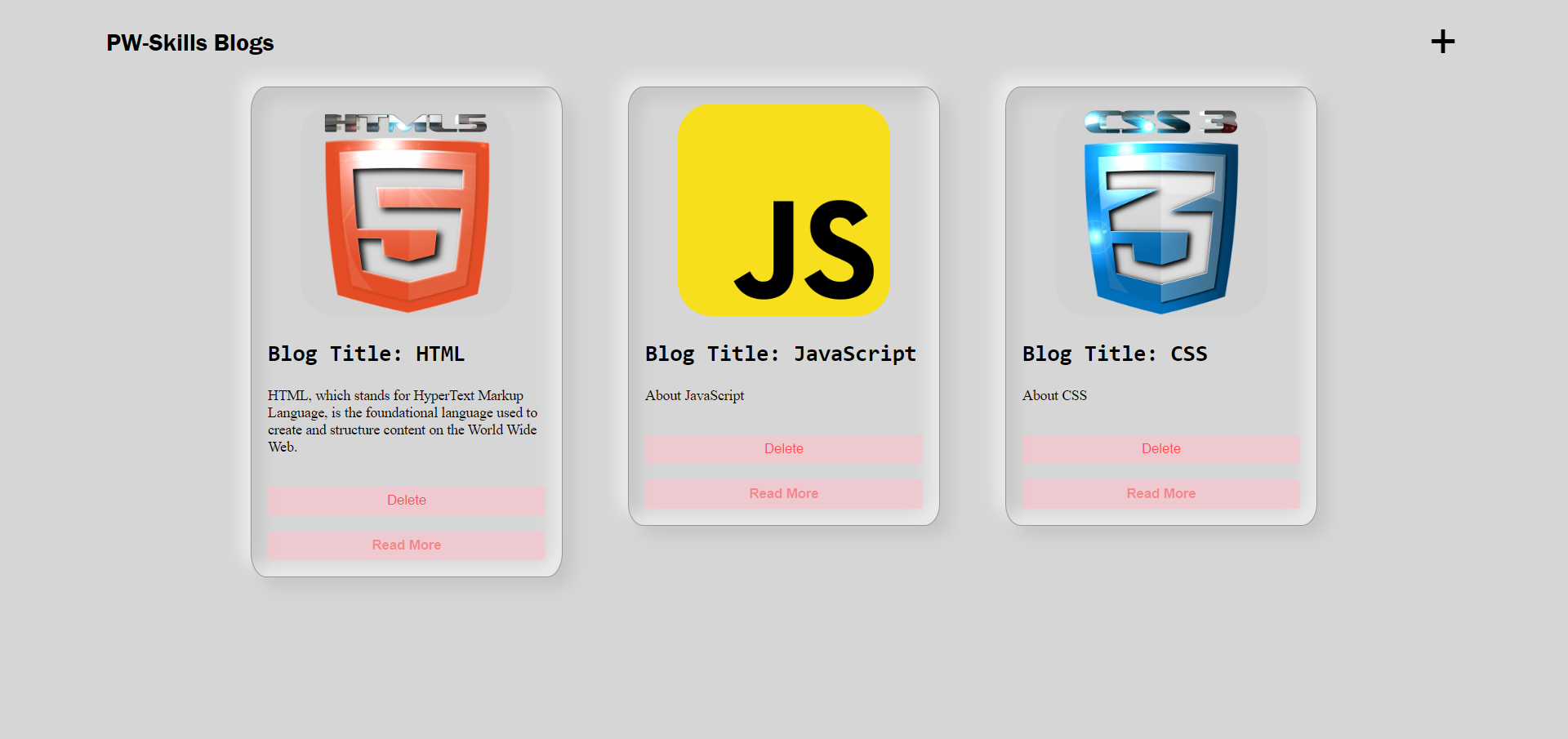The height and width of the screenshot is (739, 1568).
Task: Select the 'Blog Title: HTML' heading
Action: pos(366,354)
